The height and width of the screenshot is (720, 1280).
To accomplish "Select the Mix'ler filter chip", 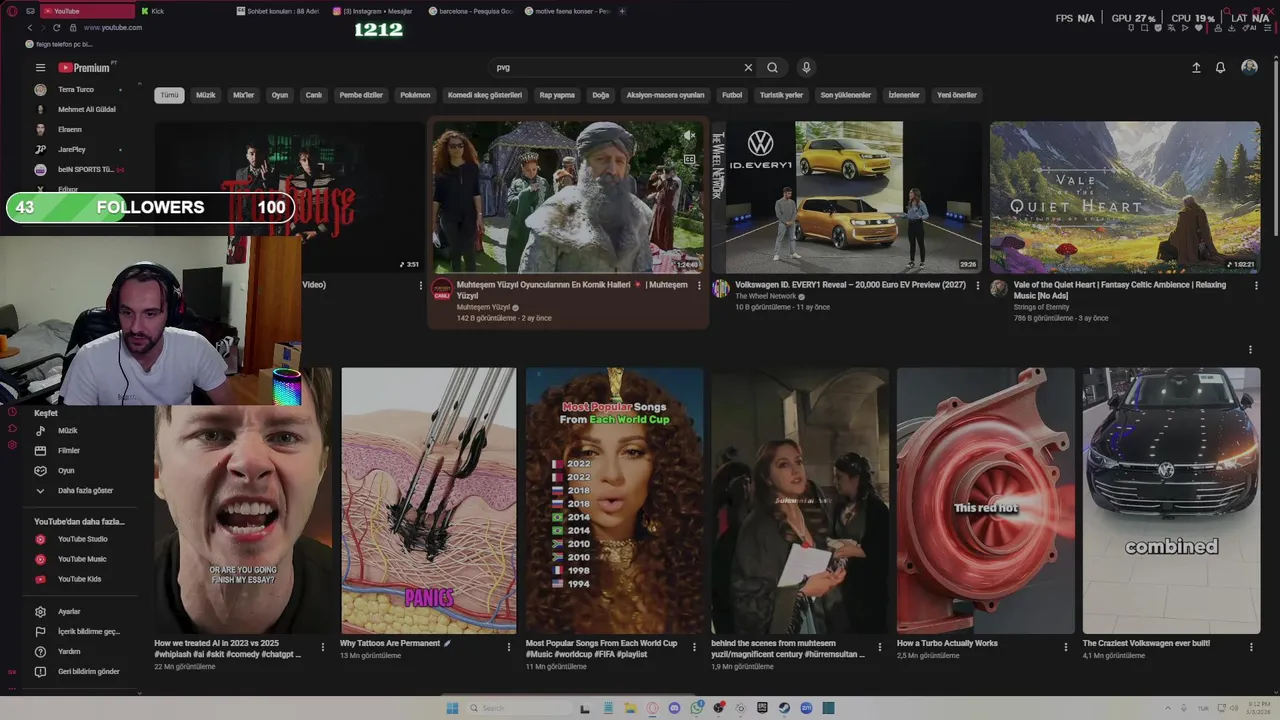I will [244, 95].
